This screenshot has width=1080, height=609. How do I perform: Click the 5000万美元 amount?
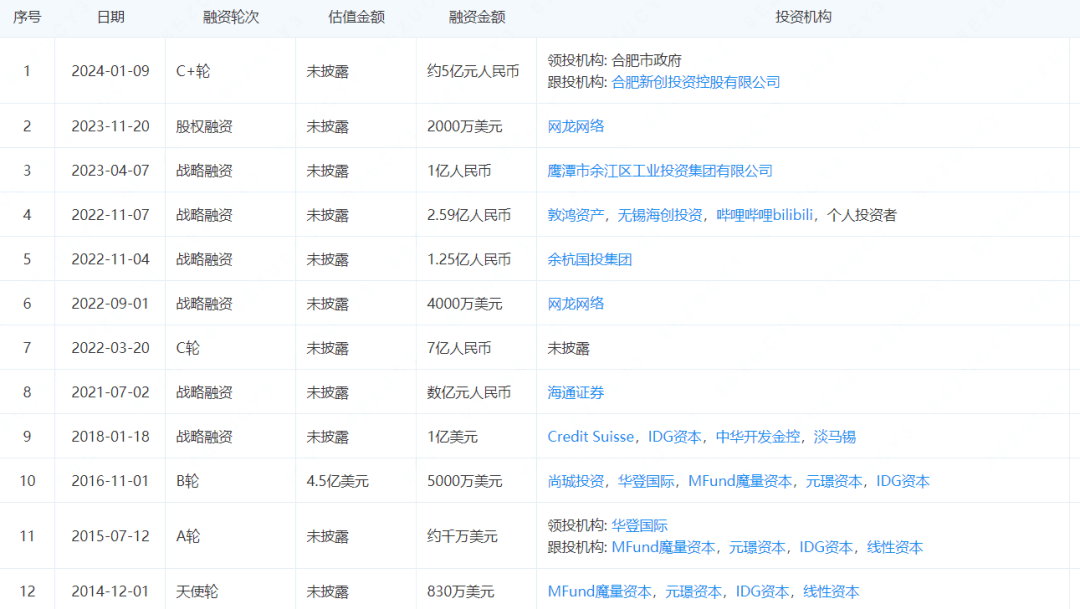click(465, 481)
